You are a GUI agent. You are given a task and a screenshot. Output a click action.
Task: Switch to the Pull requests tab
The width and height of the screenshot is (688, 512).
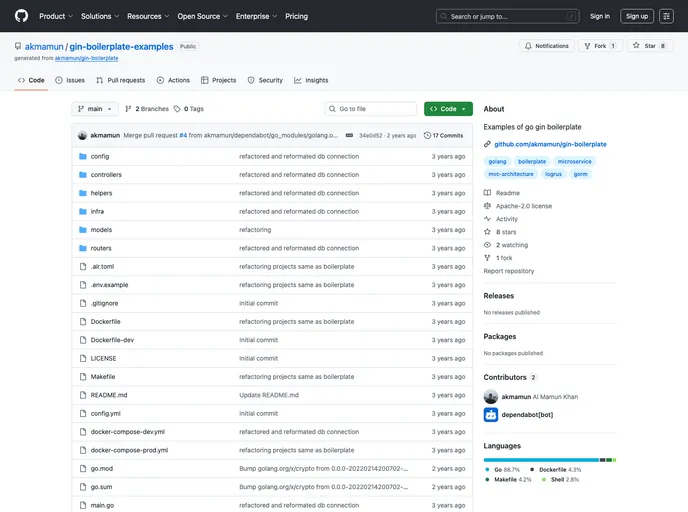coord(121,80)
